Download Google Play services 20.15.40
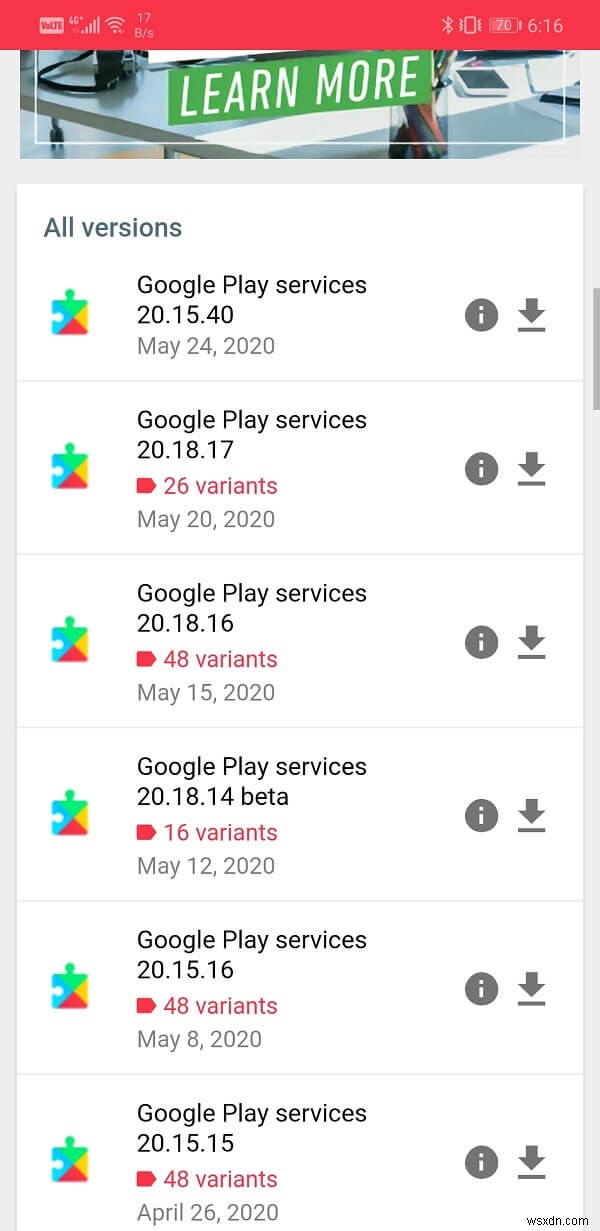Screen dimensions: 600x1231 531,316
